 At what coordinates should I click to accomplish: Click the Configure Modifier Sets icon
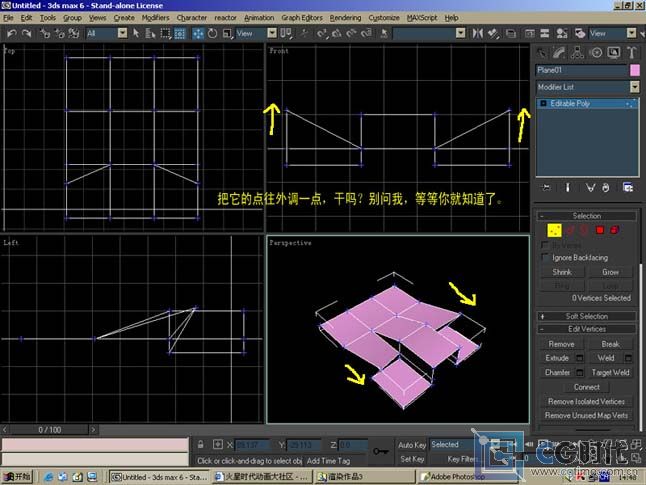pos(627,186)
